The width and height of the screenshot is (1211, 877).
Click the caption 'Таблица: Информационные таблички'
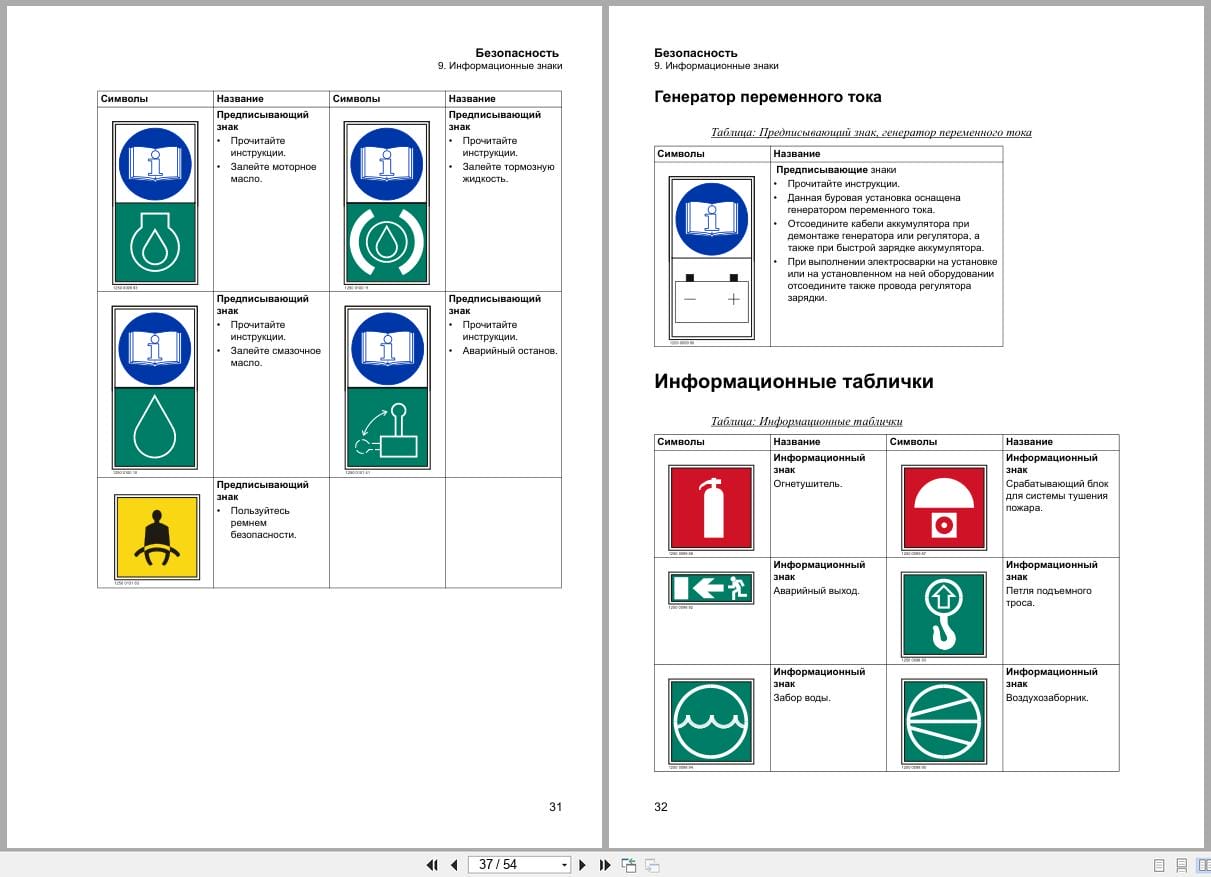click(x=807, y=421)
